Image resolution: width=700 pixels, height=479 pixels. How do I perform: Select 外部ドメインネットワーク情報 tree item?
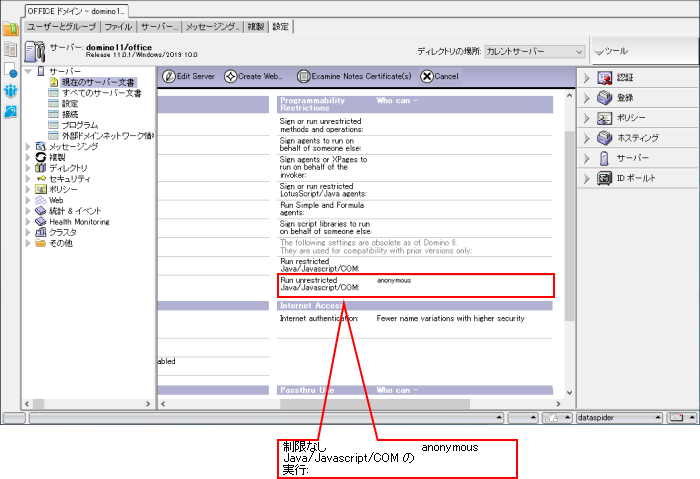point(107,135)
